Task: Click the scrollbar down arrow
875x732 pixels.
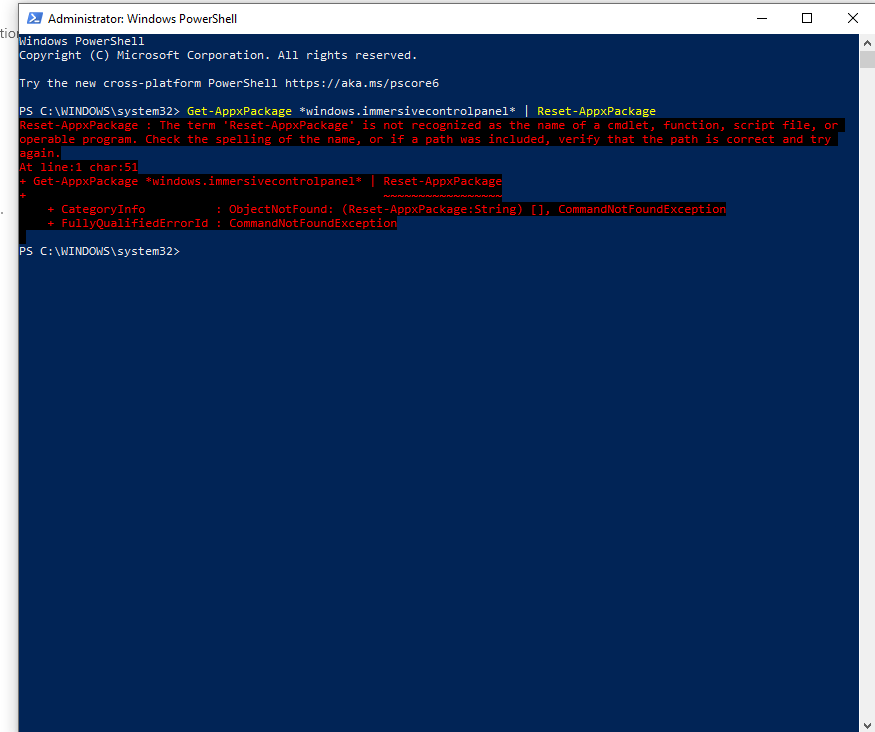Action: point(867,724)
